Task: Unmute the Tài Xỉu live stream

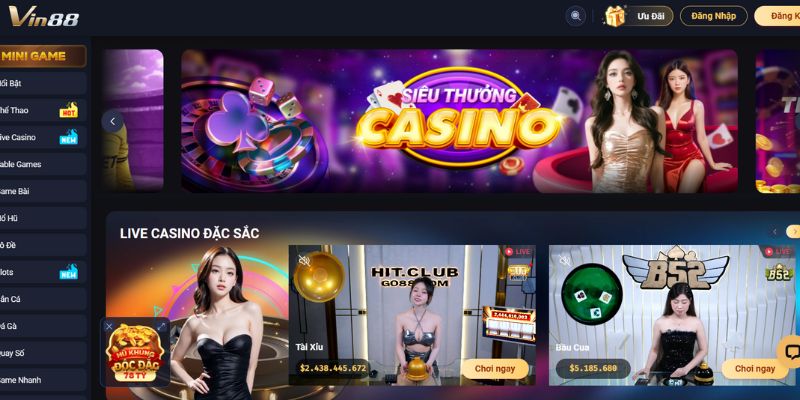Action: [x=305, y=261]
